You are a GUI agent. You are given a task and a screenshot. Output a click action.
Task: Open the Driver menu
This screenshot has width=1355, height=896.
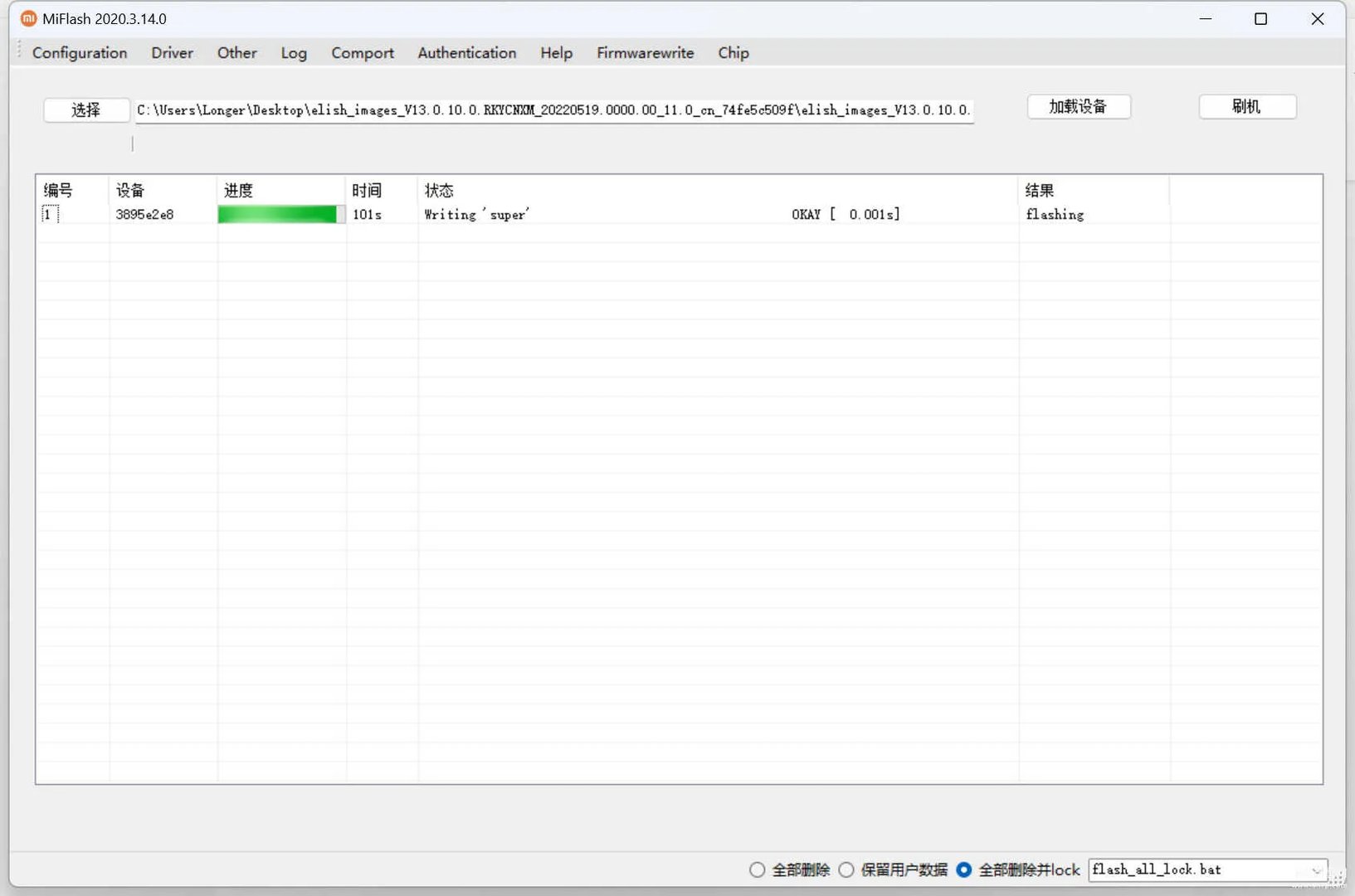(172, 53)
